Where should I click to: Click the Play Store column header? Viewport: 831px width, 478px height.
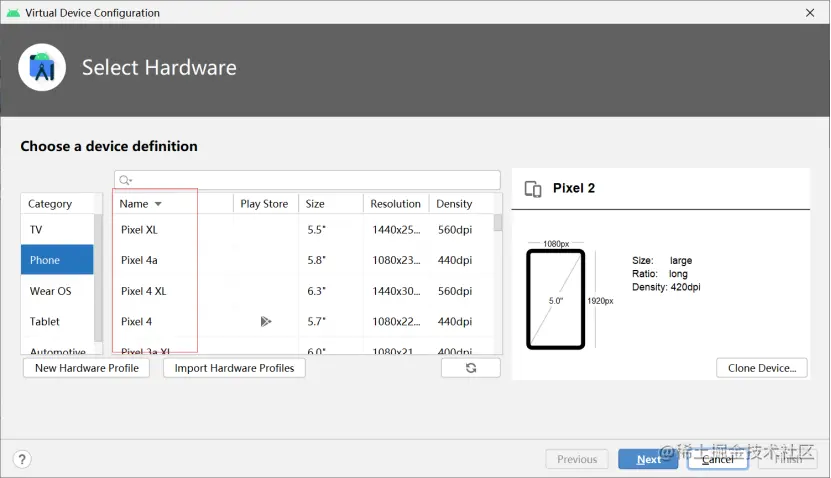264,203
